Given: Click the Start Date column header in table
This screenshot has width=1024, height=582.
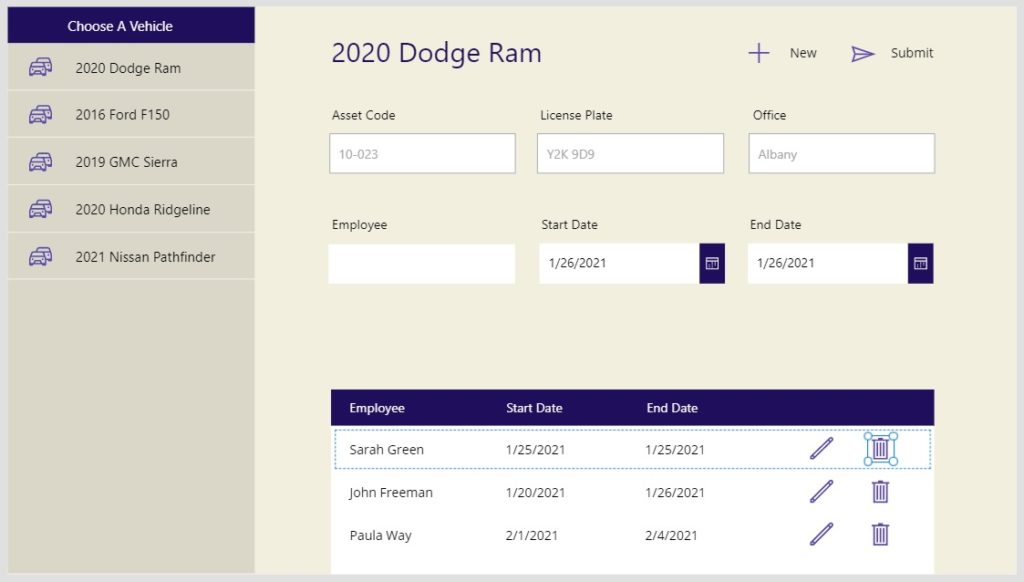Looking at the screenshot, I should point(534,408).
